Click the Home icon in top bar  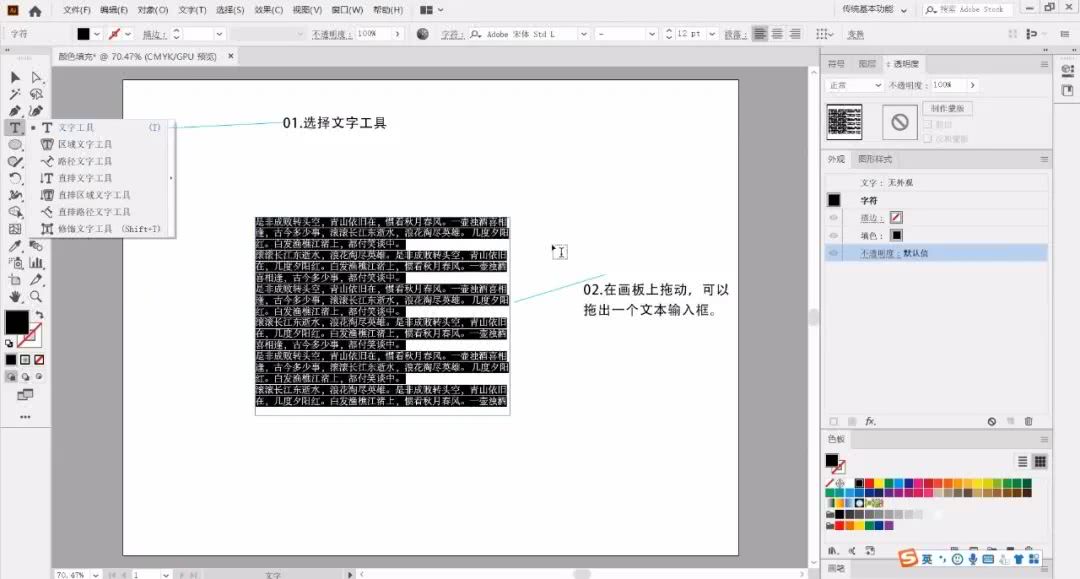tap(35, 11)
